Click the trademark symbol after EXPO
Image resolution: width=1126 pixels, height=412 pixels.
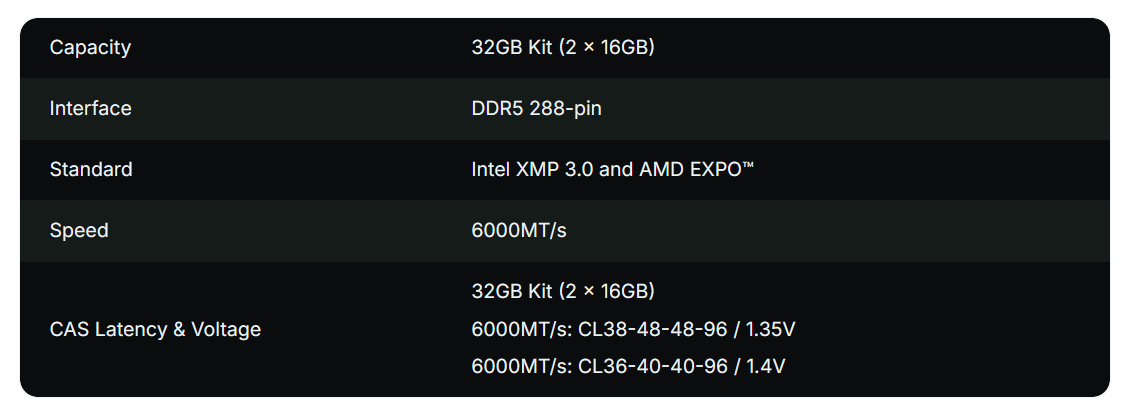[747, 165]
